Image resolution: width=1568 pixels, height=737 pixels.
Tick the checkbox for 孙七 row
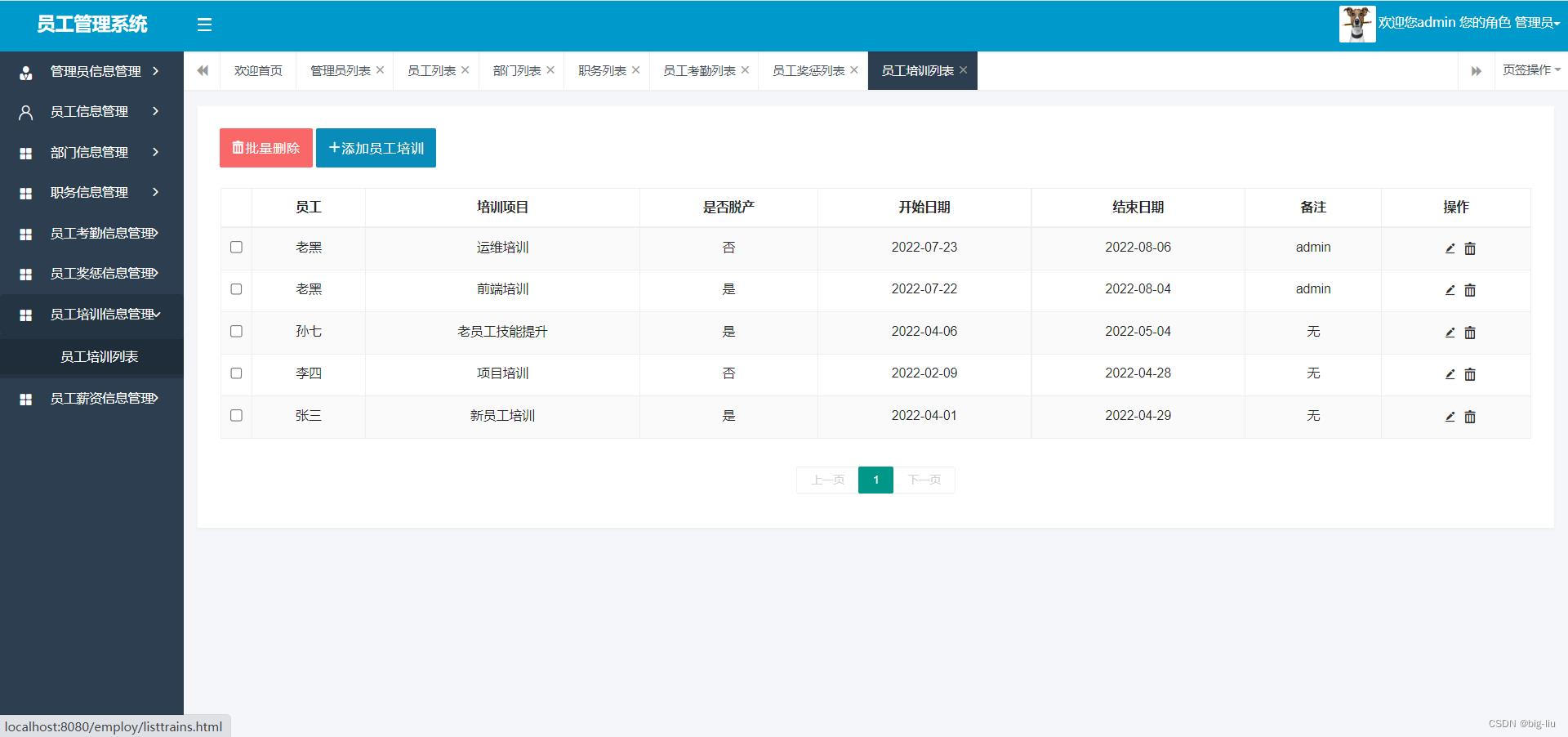pyautogui.click(x=236, y=331)
